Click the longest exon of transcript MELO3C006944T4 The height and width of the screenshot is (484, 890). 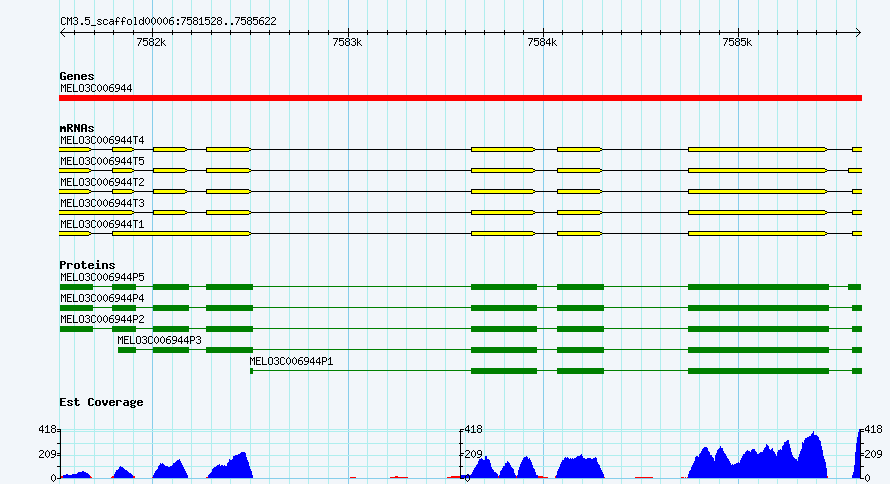[x=757, y=149]
